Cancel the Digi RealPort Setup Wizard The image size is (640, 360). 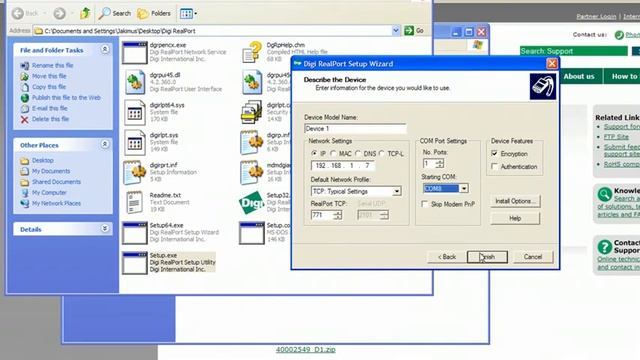coord(533,257)
